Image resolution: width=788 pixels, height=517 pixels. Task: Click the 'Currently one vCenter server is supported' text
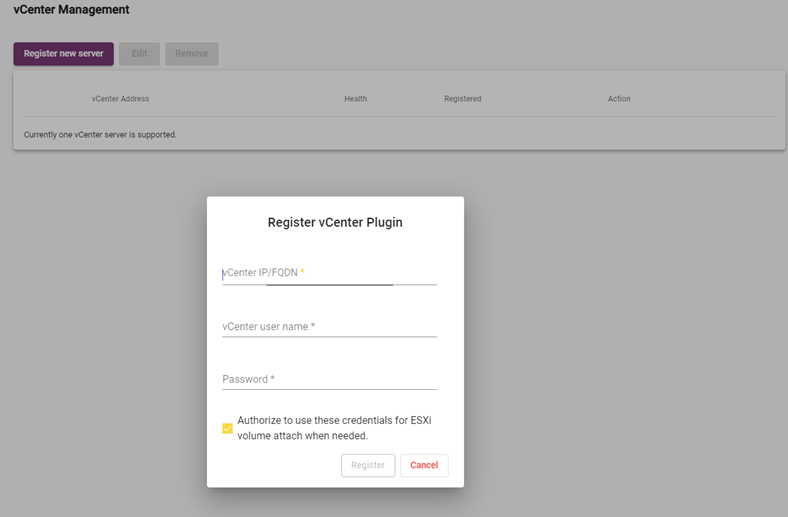tap(100, 135)
